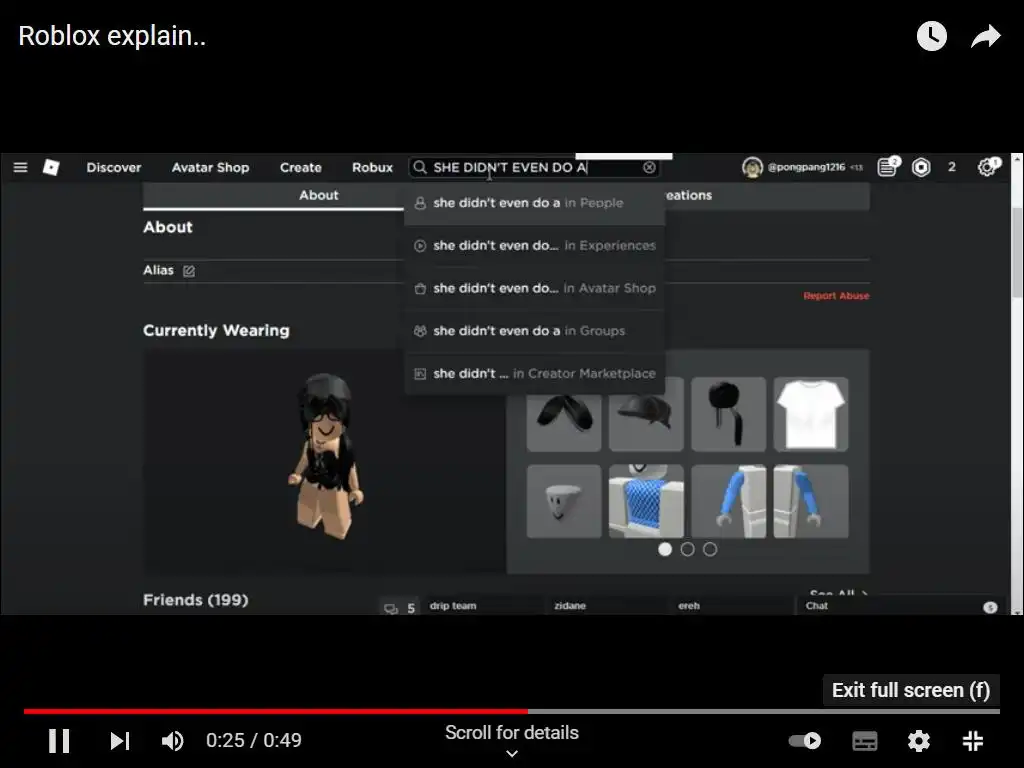Open the Create menu

point(300,167)
